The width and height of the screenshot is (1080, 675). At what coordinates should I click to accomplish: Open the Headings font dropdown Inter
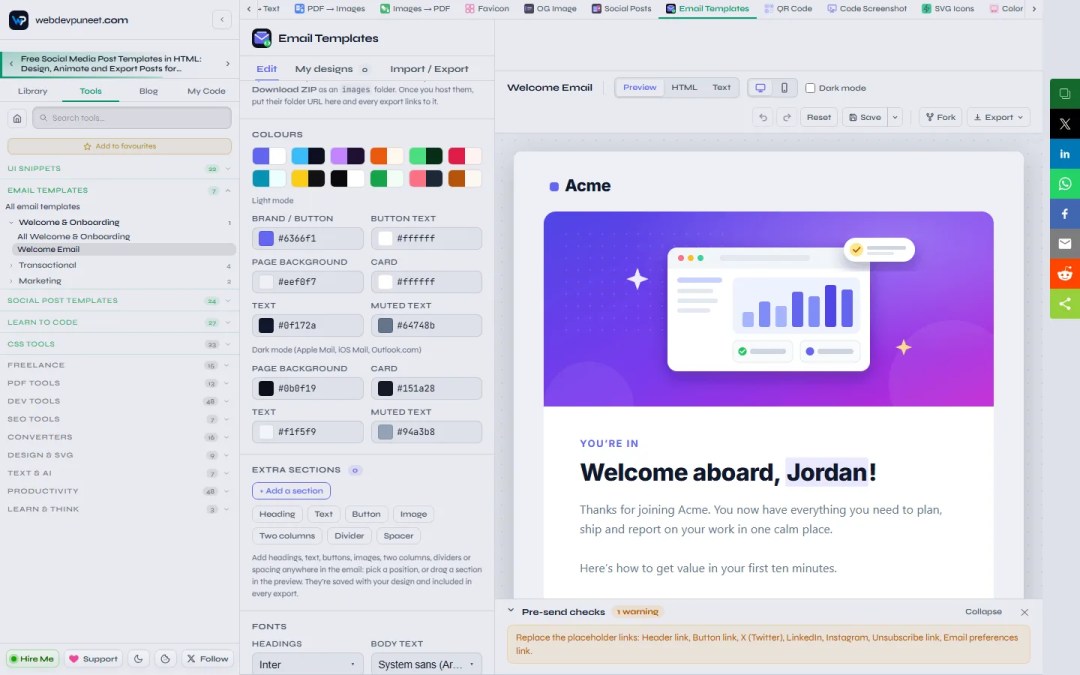[x=307, y=664]
